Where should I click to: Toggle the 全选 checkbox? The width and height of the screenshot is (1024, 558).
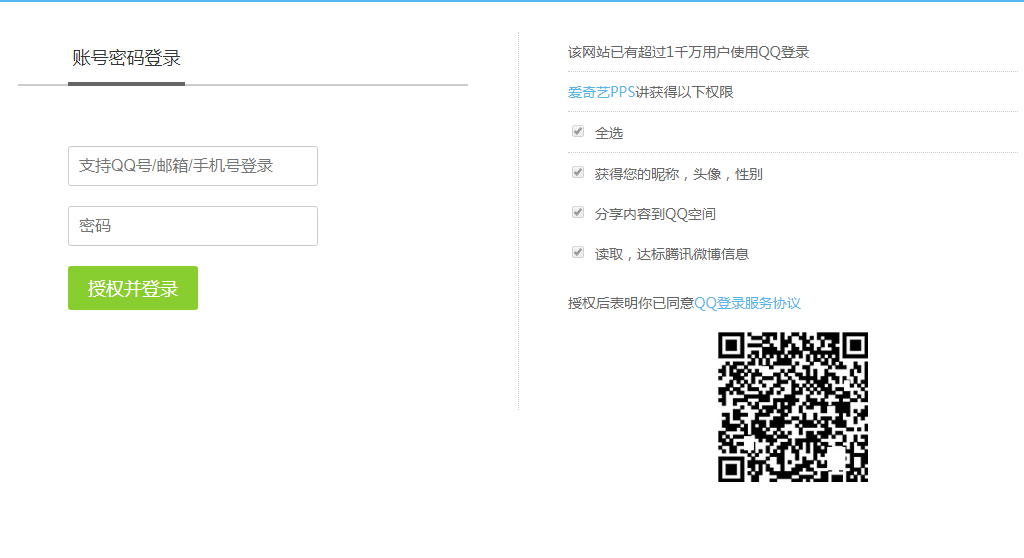tap(578, 131)
